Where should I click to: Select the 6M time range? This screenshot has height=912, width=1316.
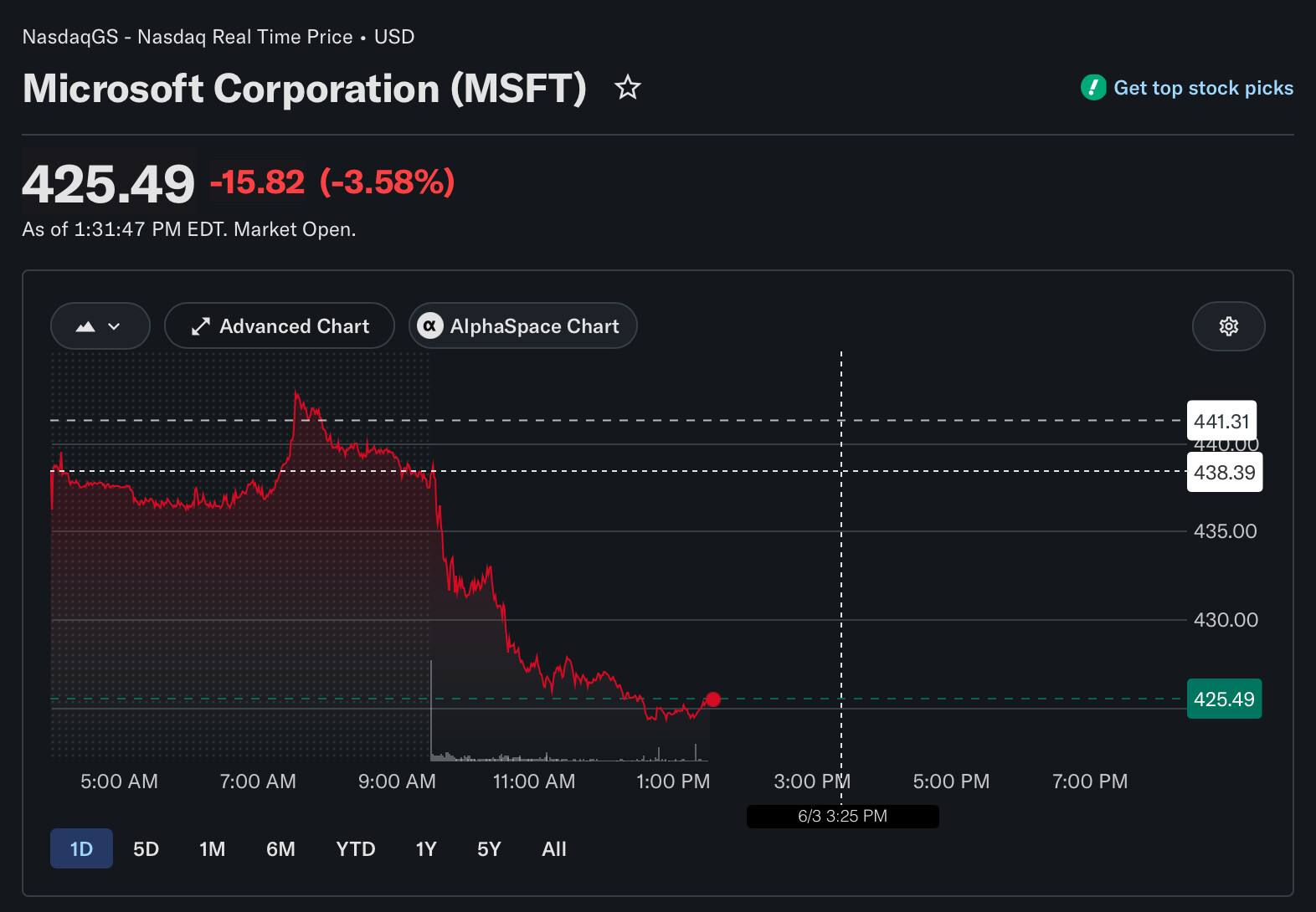point(280,848)
